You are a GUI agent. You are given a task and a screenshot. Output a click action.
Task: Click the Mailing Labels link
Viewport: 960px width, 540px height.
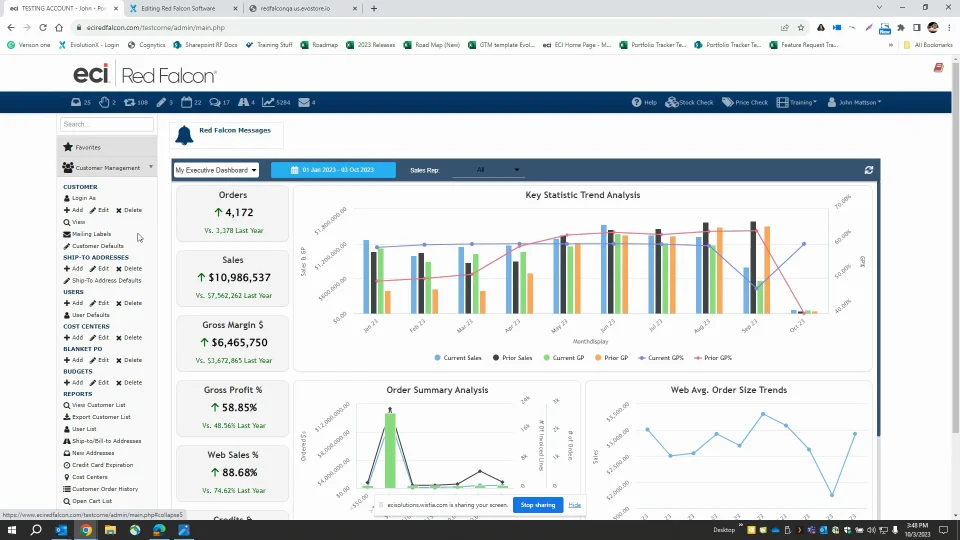point(91,234)
